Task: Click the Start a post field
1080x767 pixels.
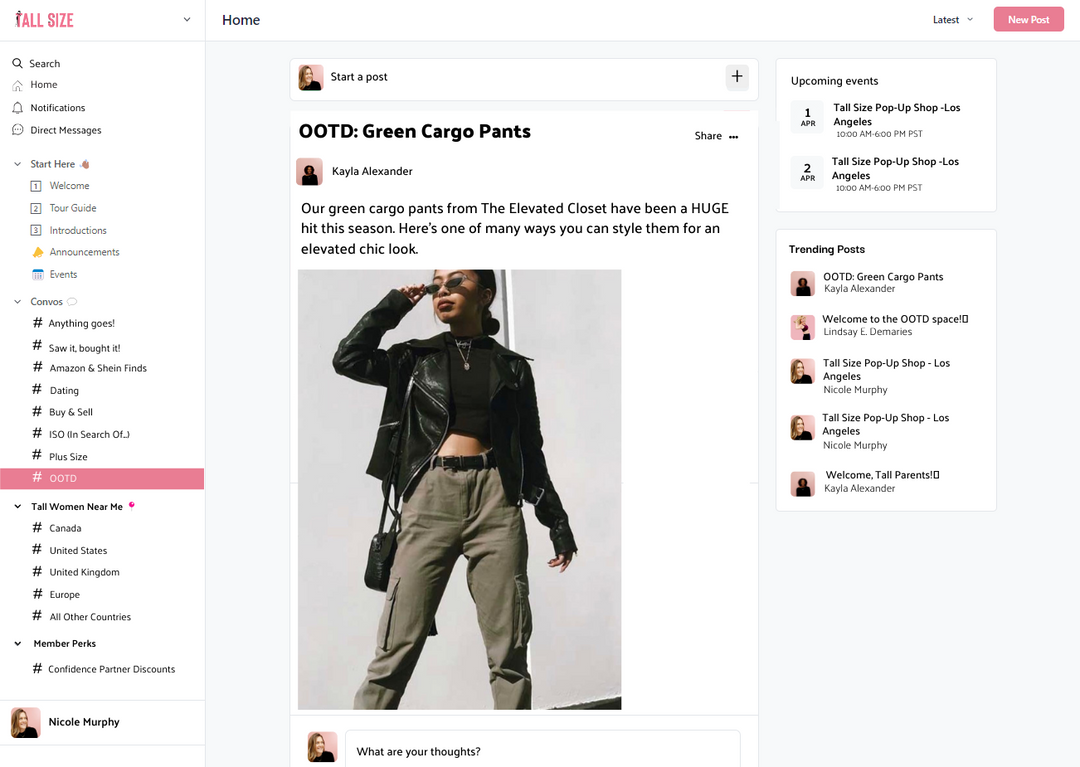Action: [x=523, y=77]
